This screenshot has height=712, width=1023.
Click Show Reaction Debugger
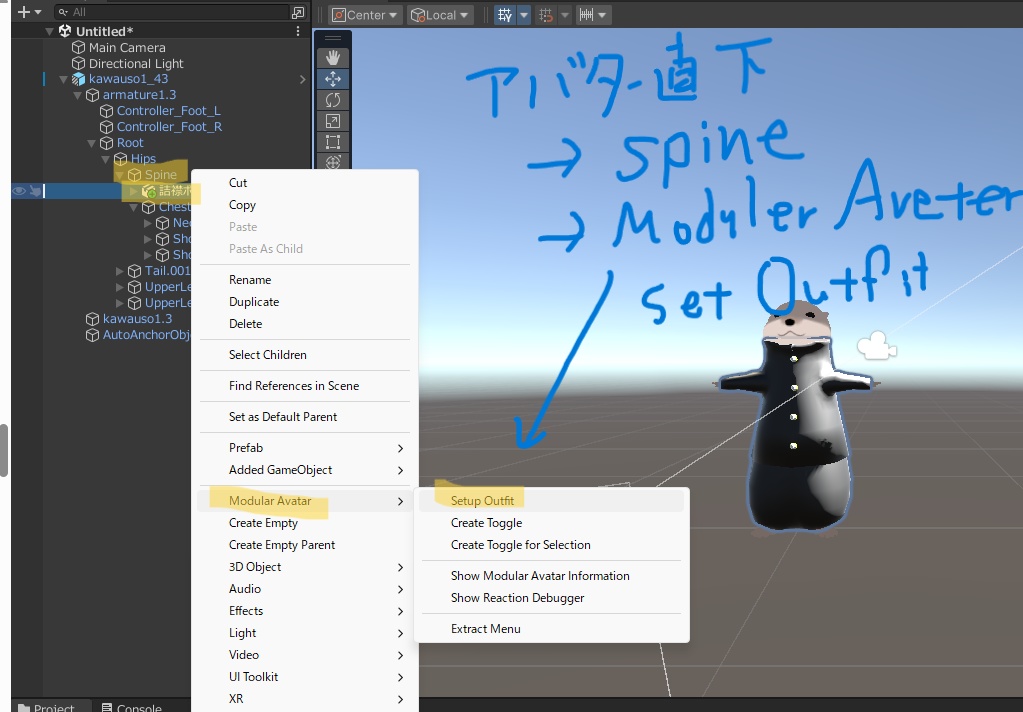coord(517,598)
